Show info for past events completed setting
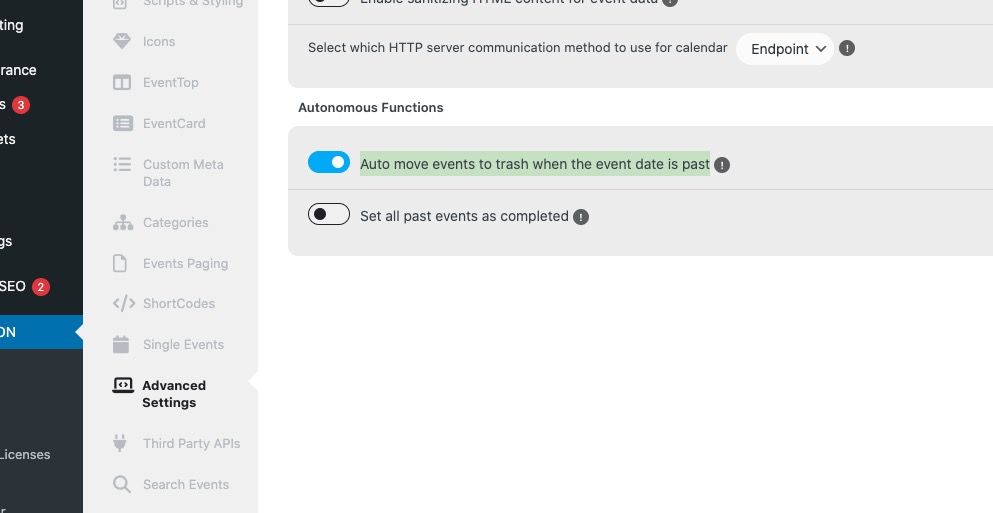This screenshot has height=513, width=993. [581, 217]
